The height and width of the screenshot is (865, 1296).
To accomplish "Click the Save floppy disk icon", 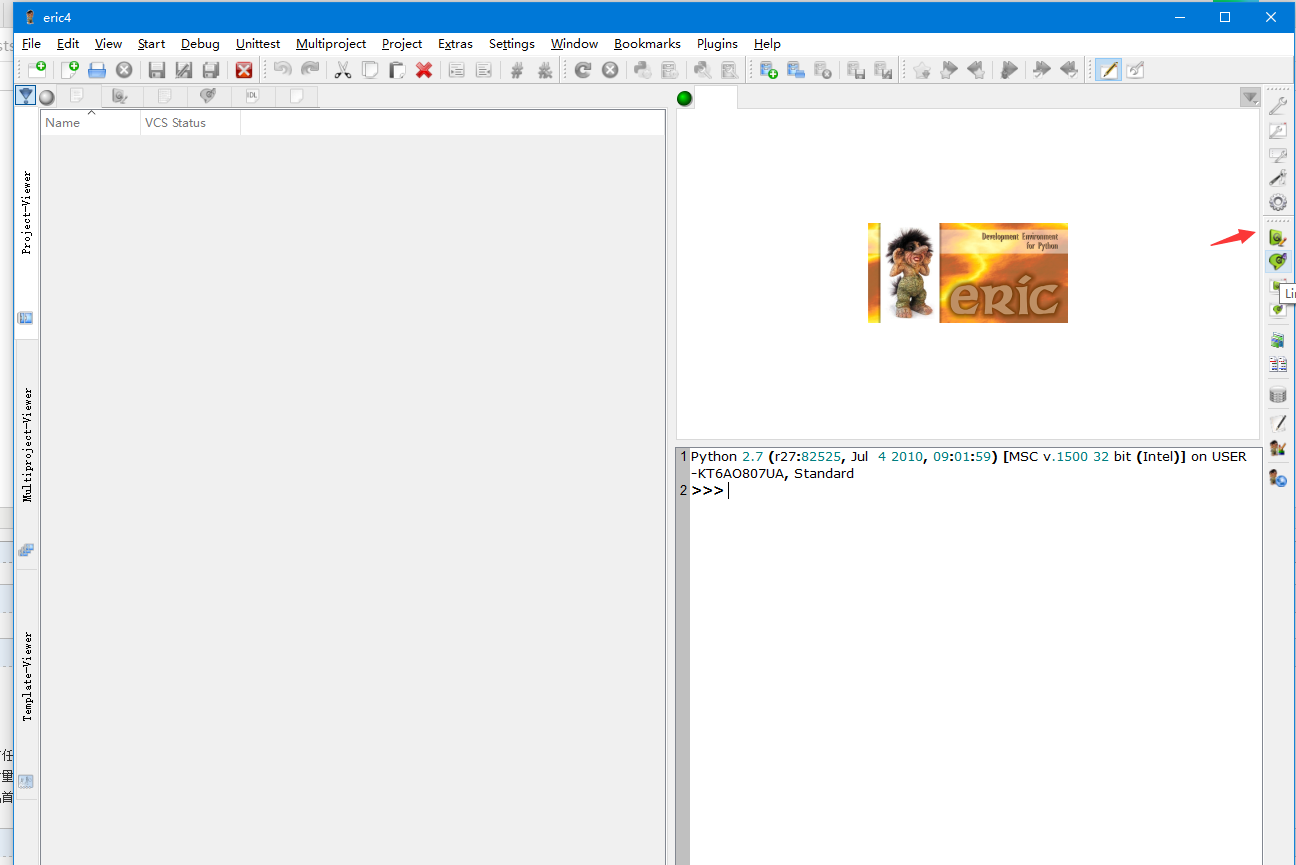I will point(156,70).
